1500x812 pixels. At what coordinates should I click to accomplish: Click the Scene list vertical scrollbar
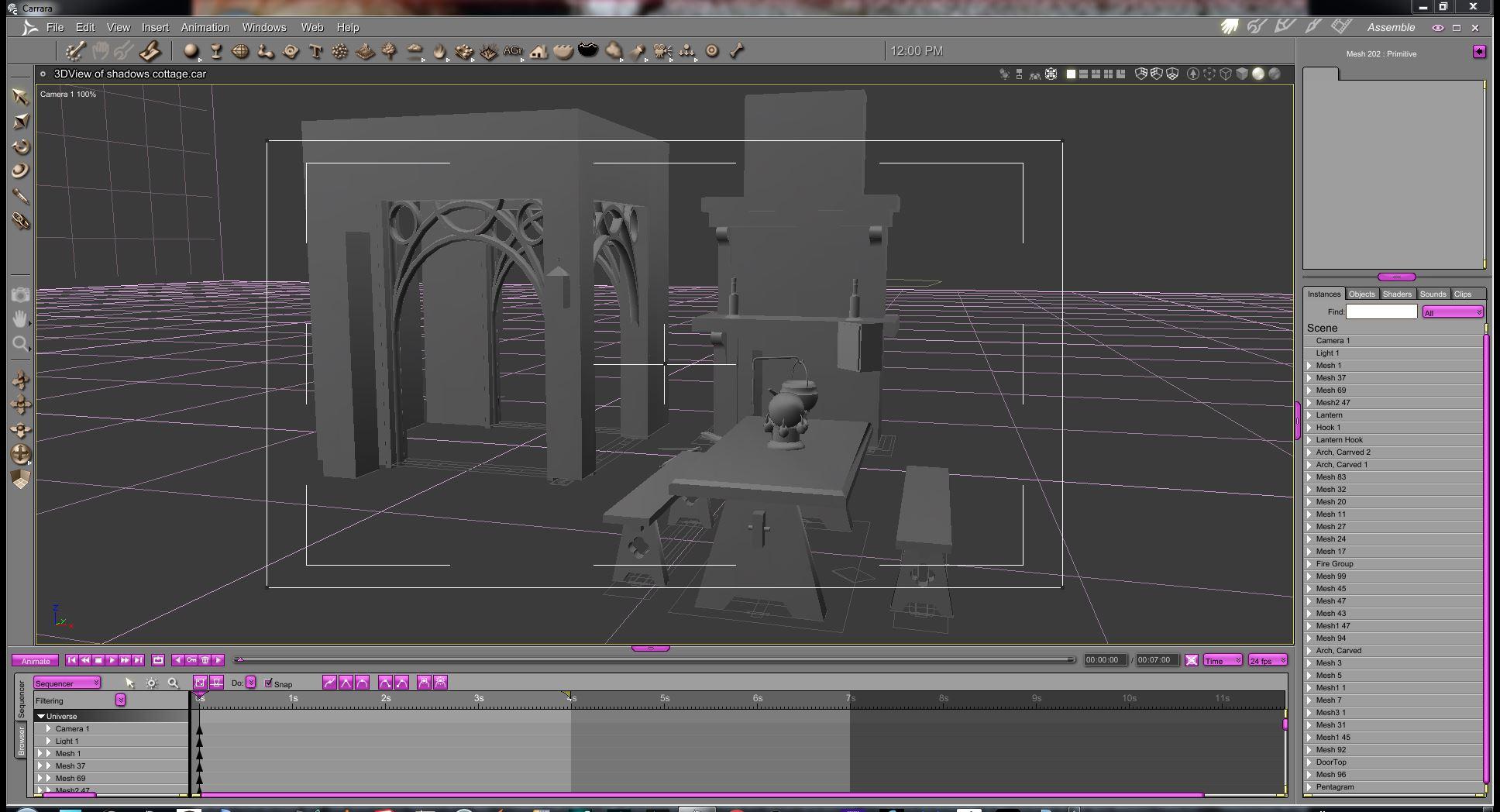click(x=1486, y=558)
